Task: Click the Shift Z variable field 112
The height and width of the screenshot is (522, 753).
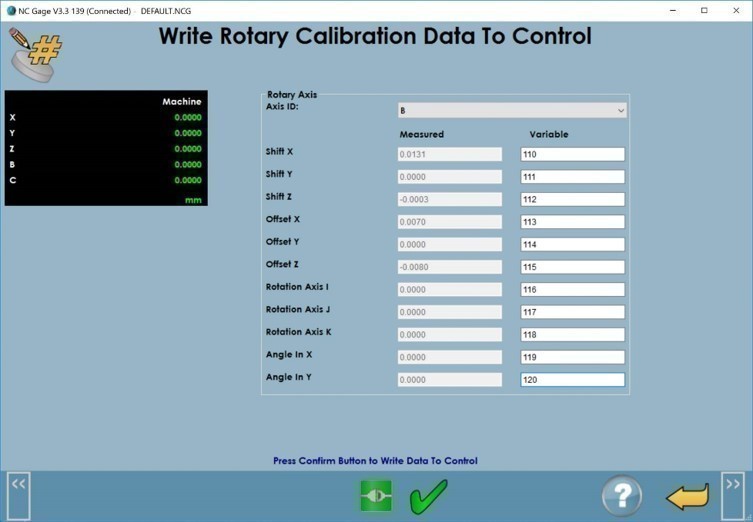Action: (x=572, y=199)
